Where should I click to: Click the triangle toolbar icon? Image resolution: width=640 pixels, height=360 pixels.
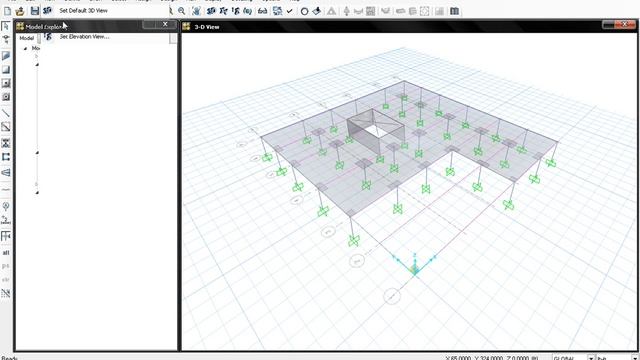coord(331,11)
